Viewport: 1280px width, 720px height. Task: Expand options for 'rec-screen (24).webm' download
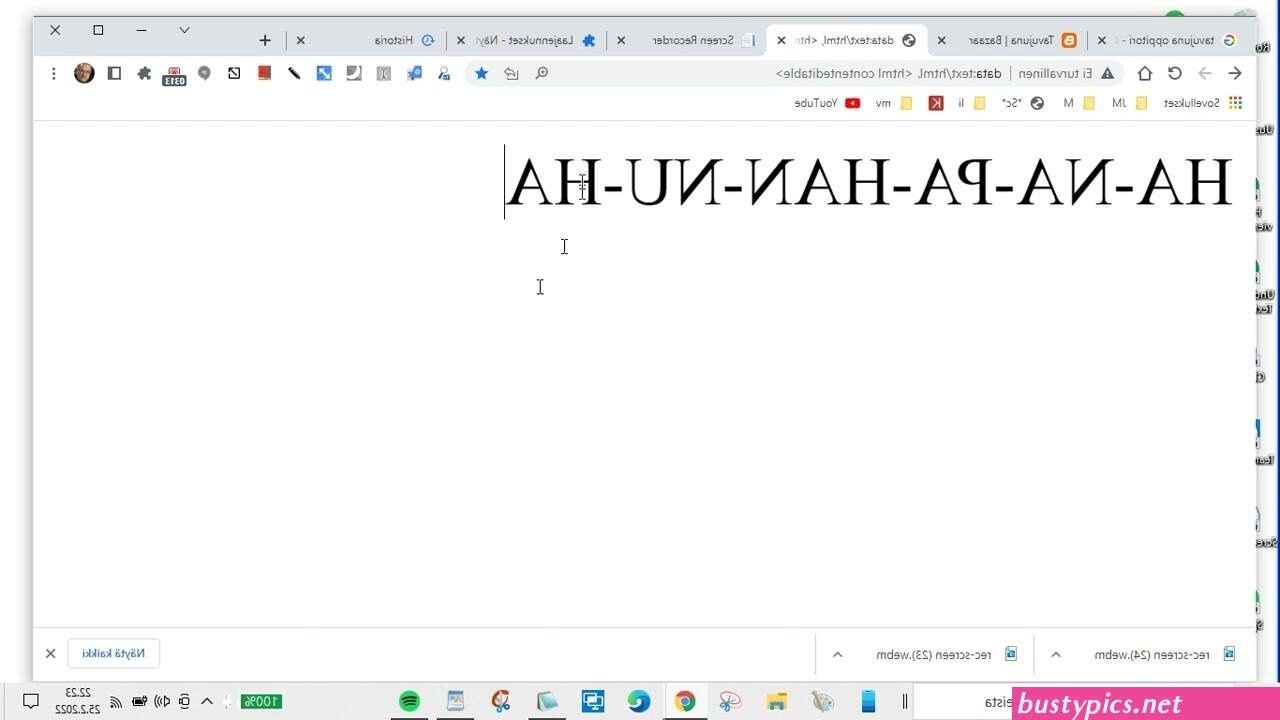pos(1055,654)
